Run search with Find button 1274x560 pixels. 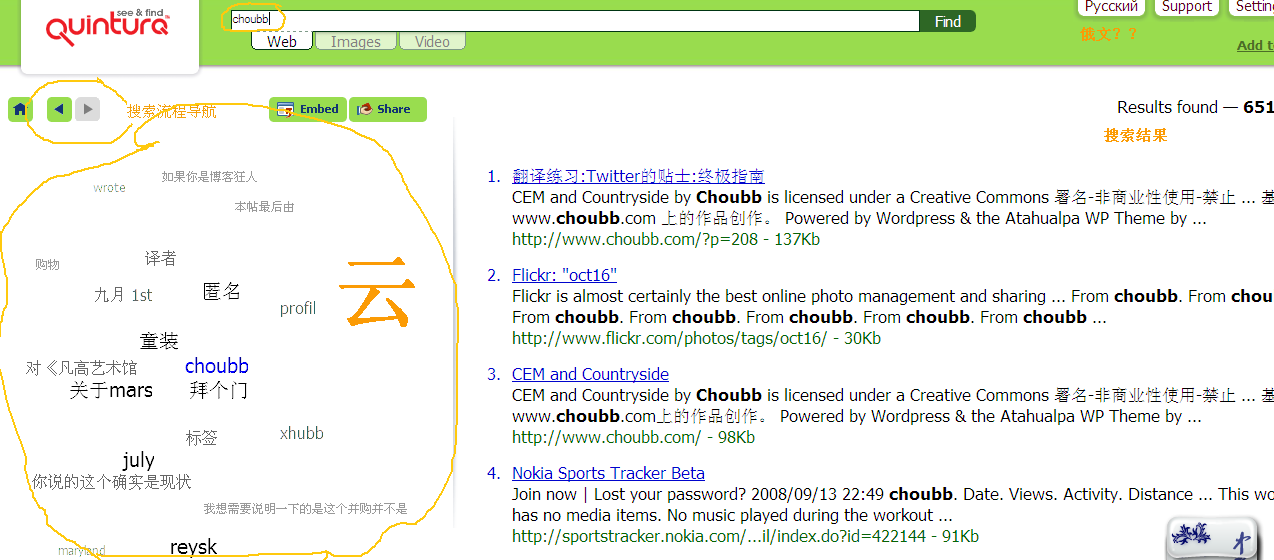[948, 21]
